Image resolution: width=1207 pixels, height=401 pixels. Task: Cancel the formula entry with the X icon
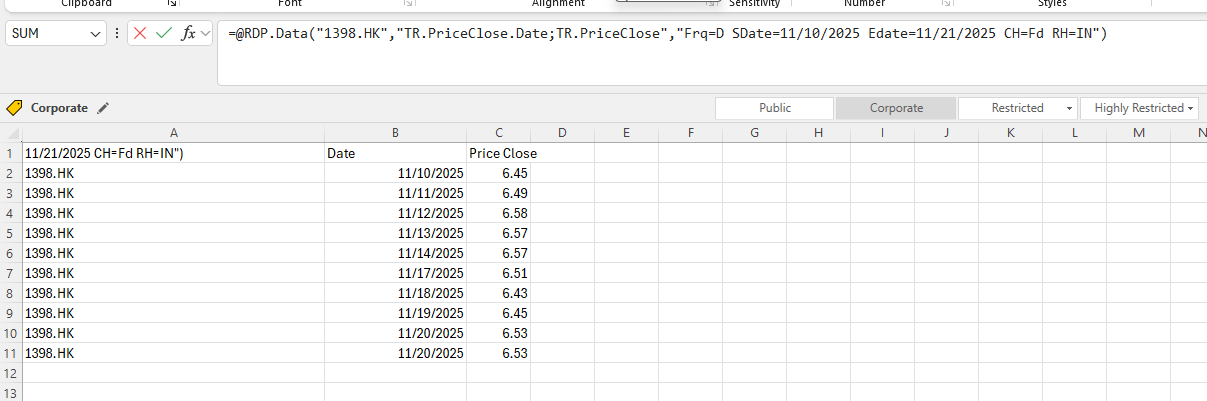(140, 34)
